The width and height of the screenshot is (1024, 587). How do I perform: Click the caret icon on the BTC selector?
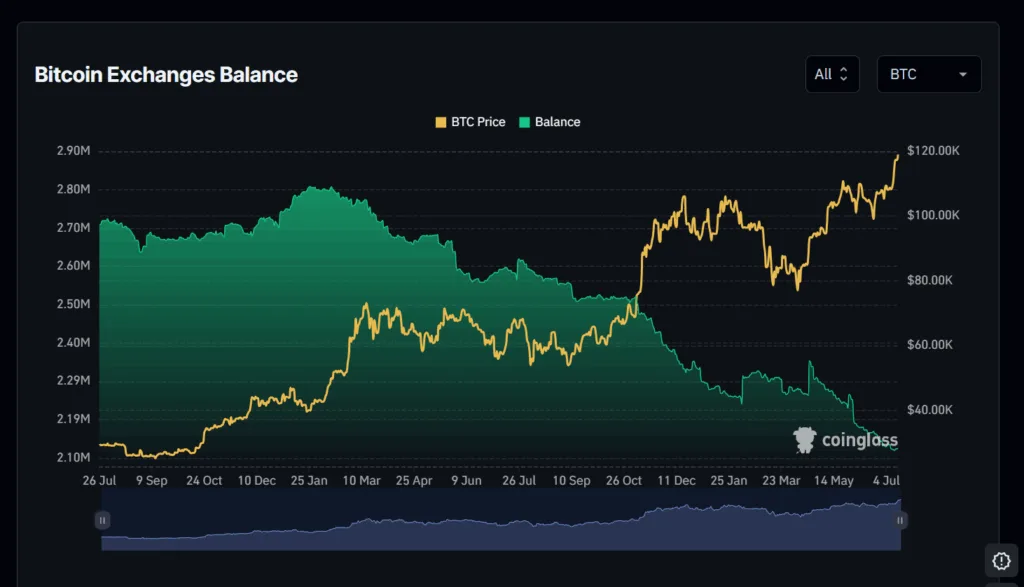click(962, 74)
